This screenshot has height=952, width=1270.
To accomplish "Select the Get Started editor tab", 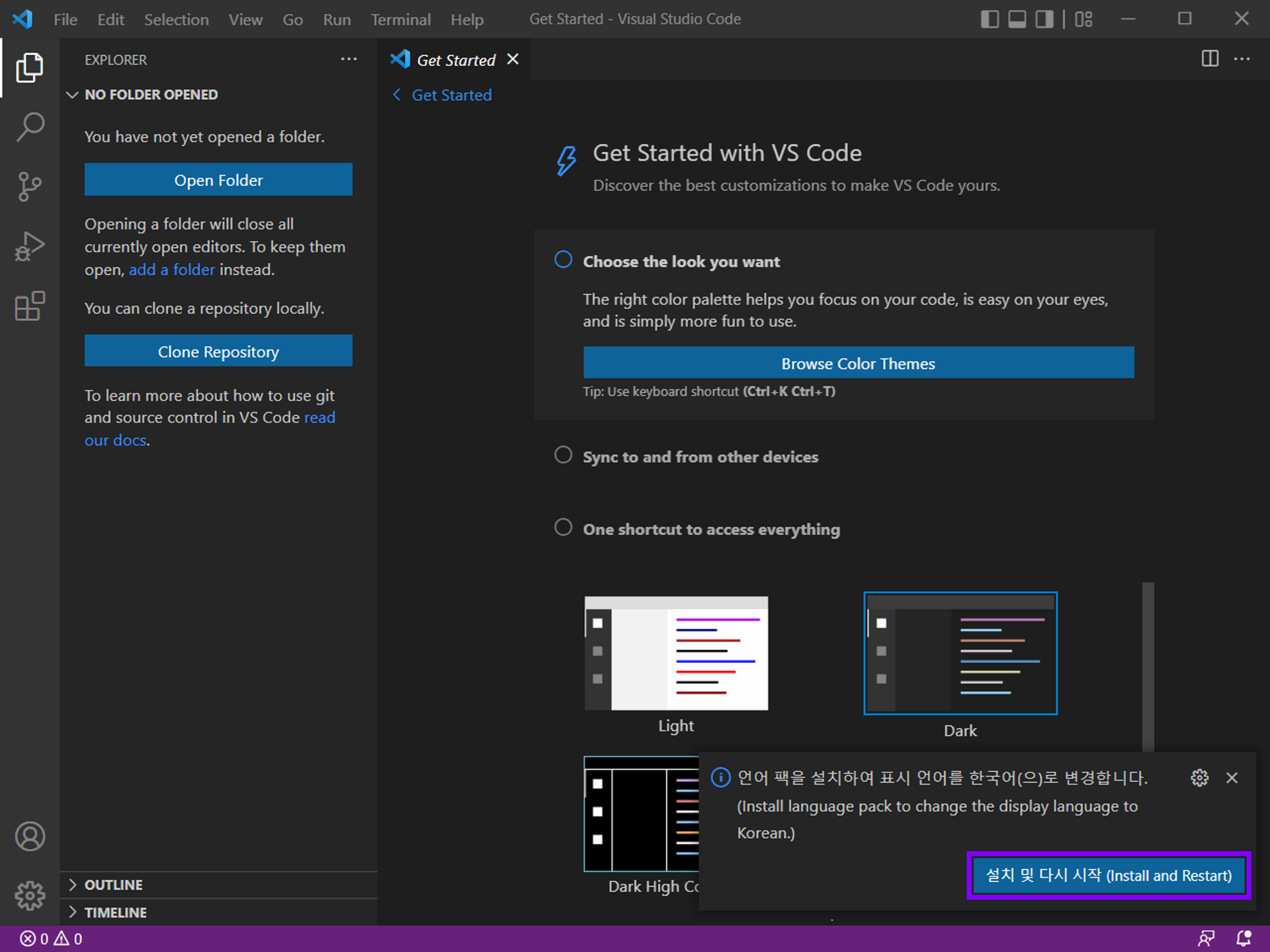I will 454,59.
